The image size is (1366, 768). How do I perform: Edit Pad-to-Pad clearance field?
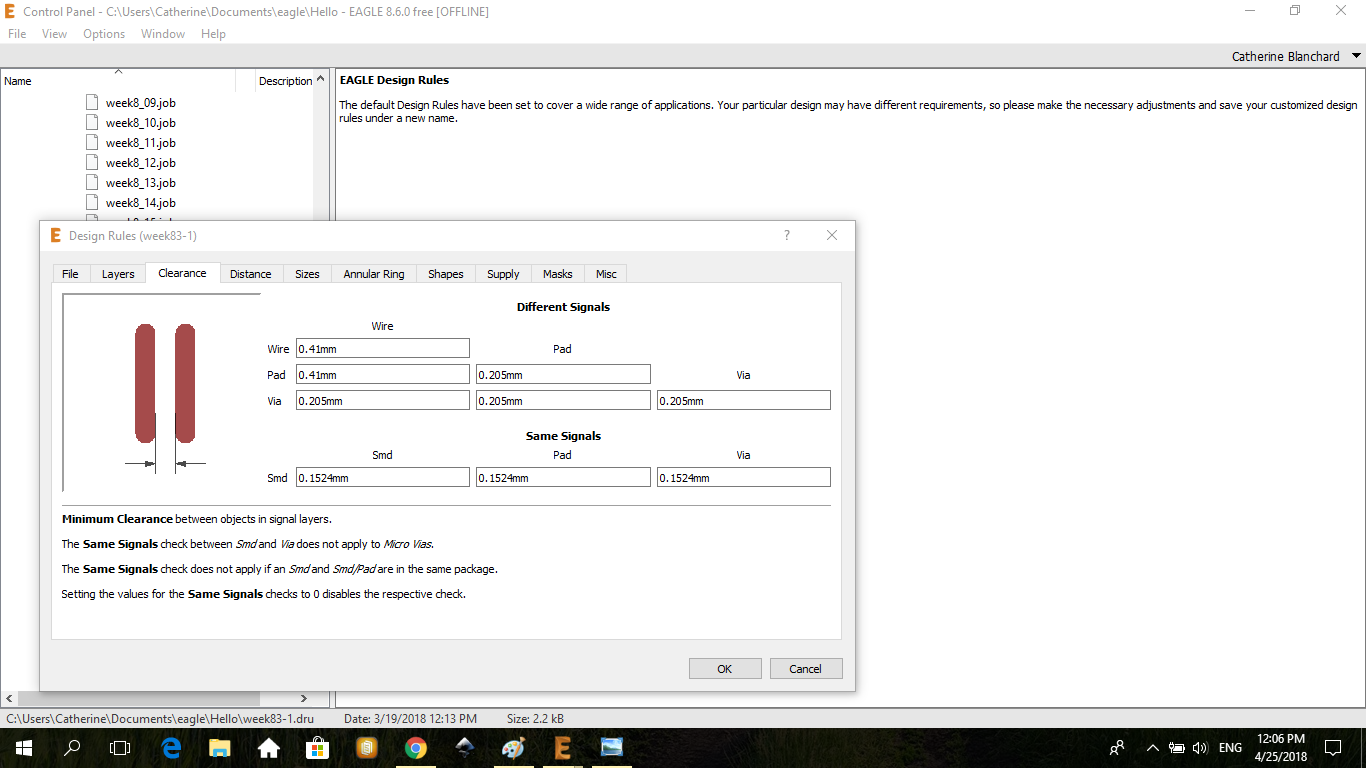pos(563,374)
